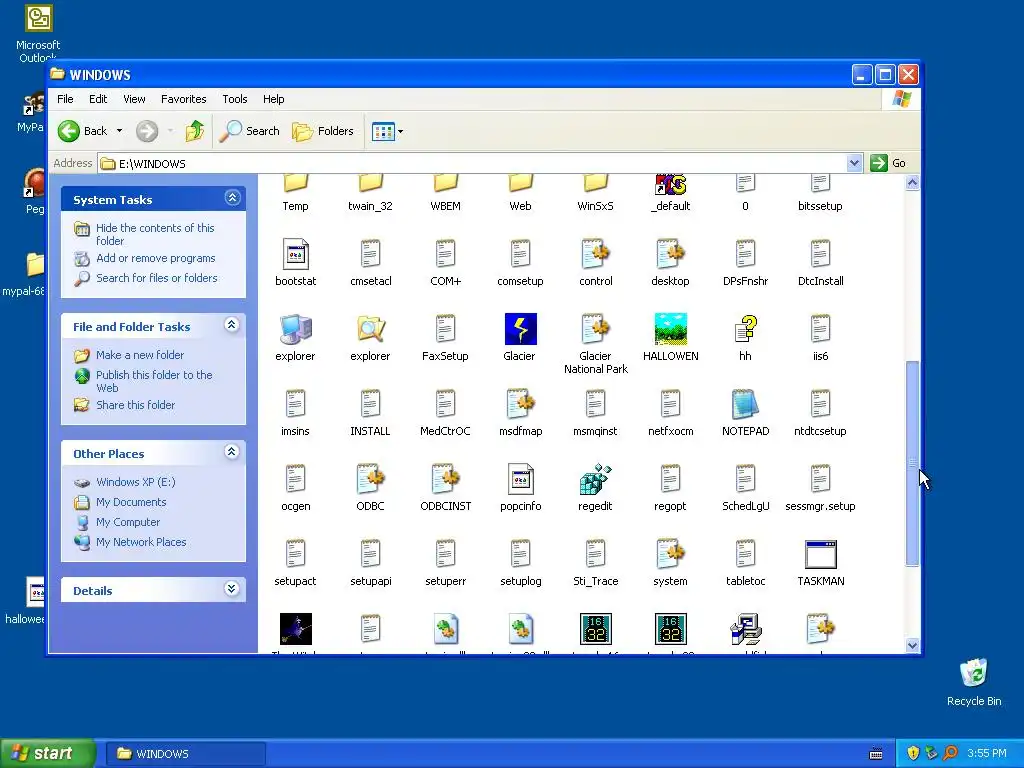Open the regedit file icon
Image resolution: width=1024 pixels, height=768 pixels.
[x=595, y=479]
